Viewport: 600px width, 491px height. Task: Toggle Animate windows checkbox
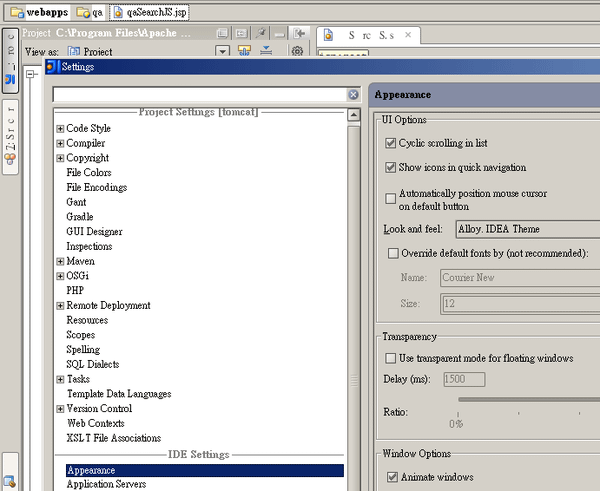392,477
